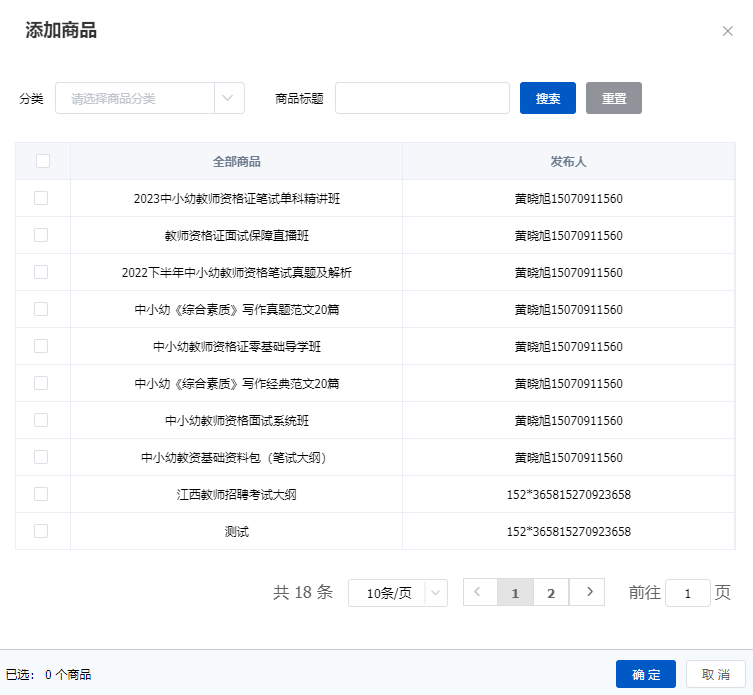Open the 10条/页 page size dropdown

(397, 593)
